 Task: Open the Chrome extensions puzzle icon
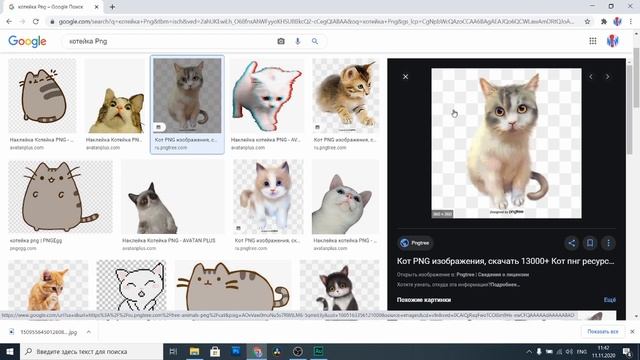coord(604,22)
